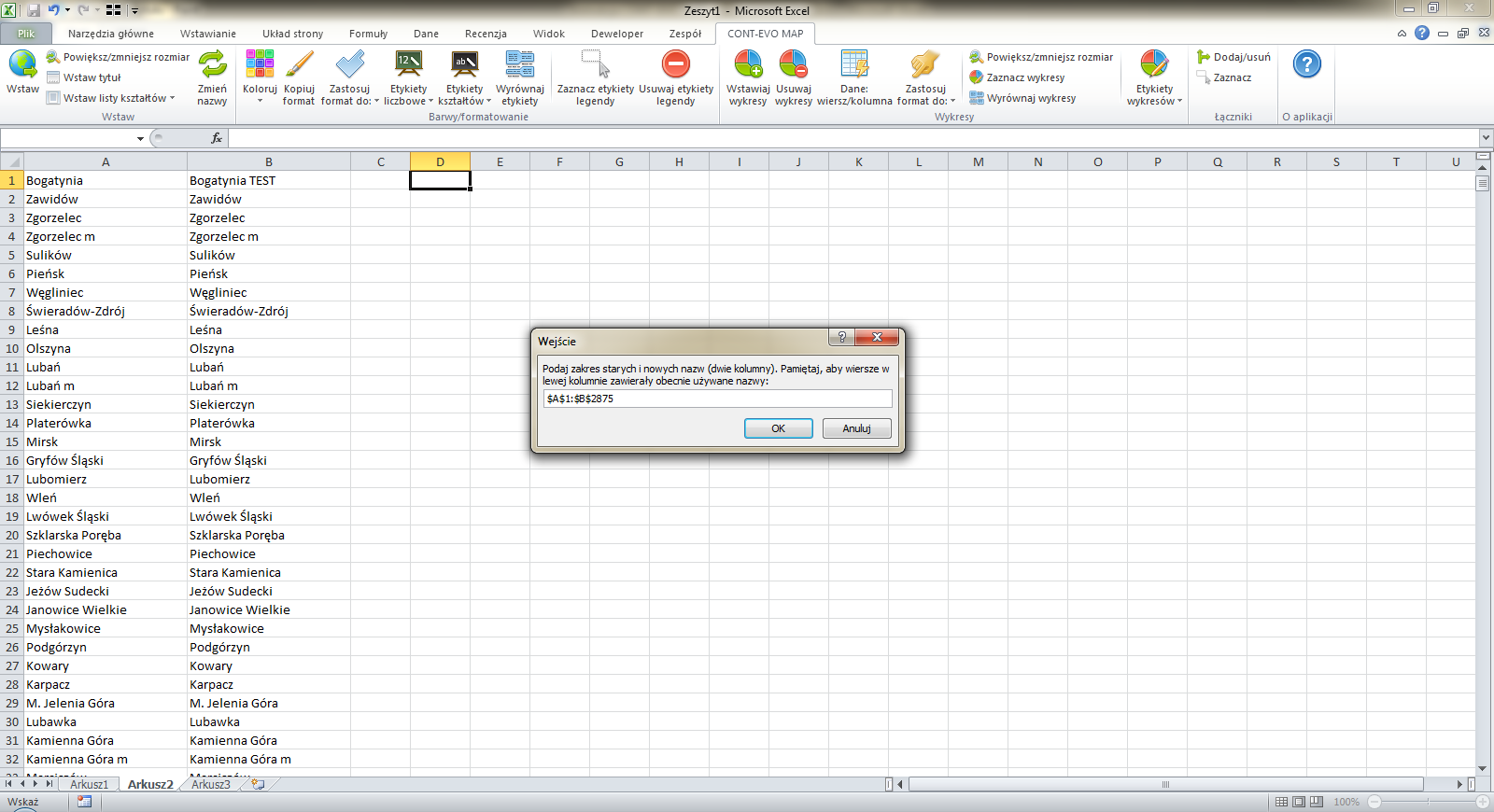Select the CONT-EVO MAP tab
Viewport: 1494px width, 812px height.
(x=766, y=34)
